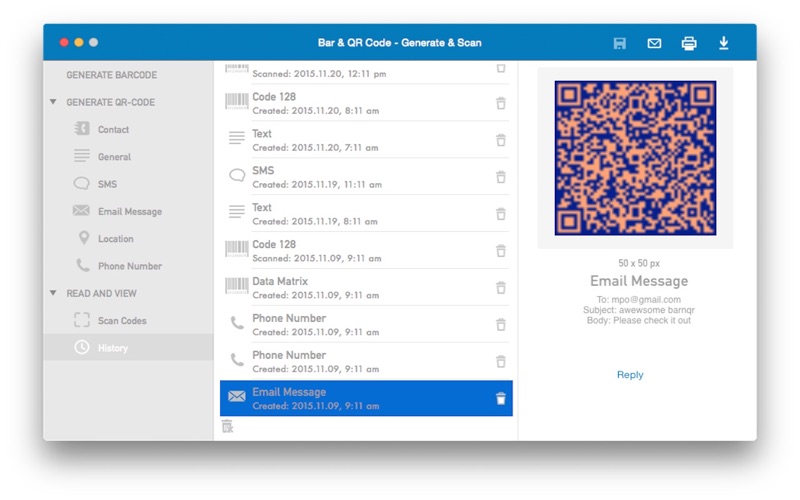Click the email envelope icon in title bar
The height and width of the screenshot is (500, 800).
(x=654, y=43)
